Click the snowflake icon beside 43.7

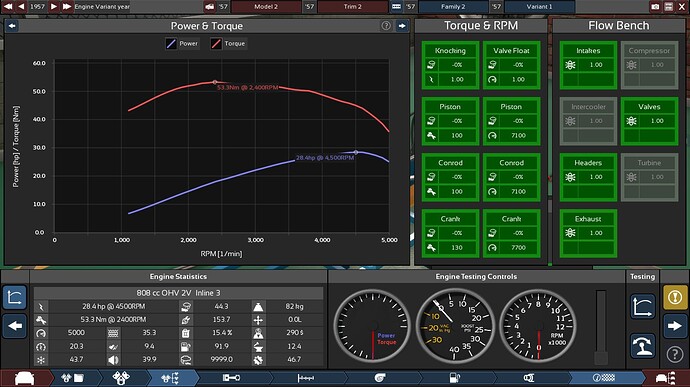click(41, 360)
